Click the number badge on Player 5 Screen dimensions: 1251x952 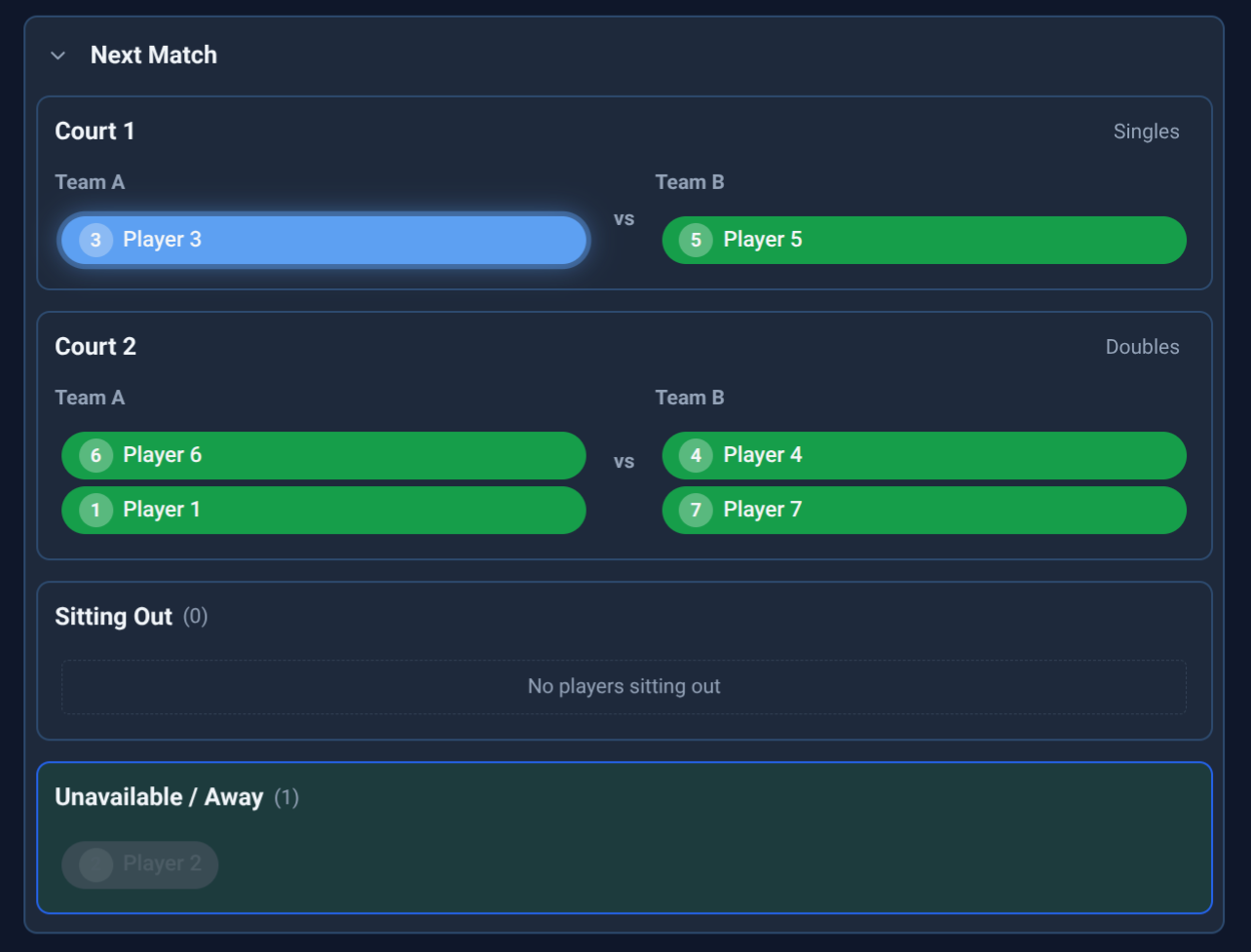click(x=694, y=240)
